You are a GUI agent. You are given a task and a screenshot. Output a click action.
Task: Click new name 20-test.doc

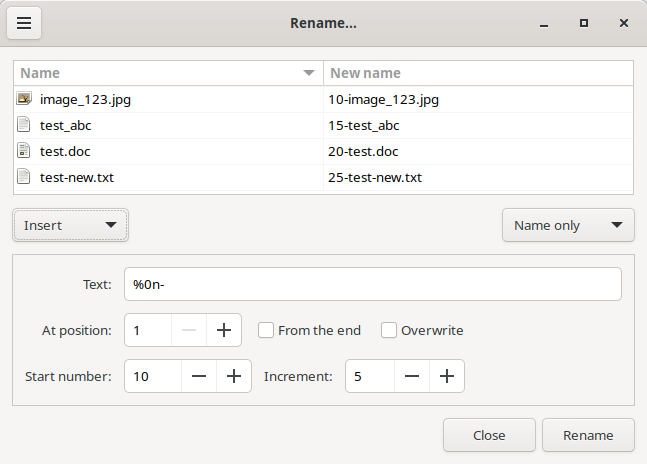(363, 151)
